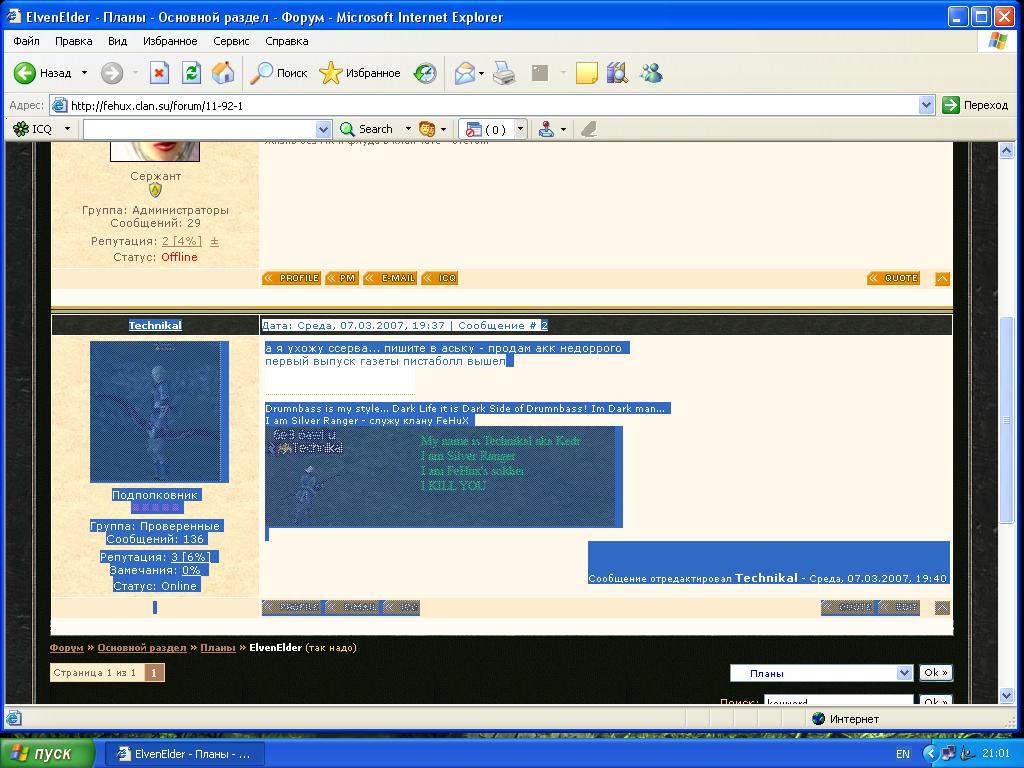Click the Назад back arrow button
This screenshot has width=1024, height=768.
pyautogui.click(x=42, y=73)
